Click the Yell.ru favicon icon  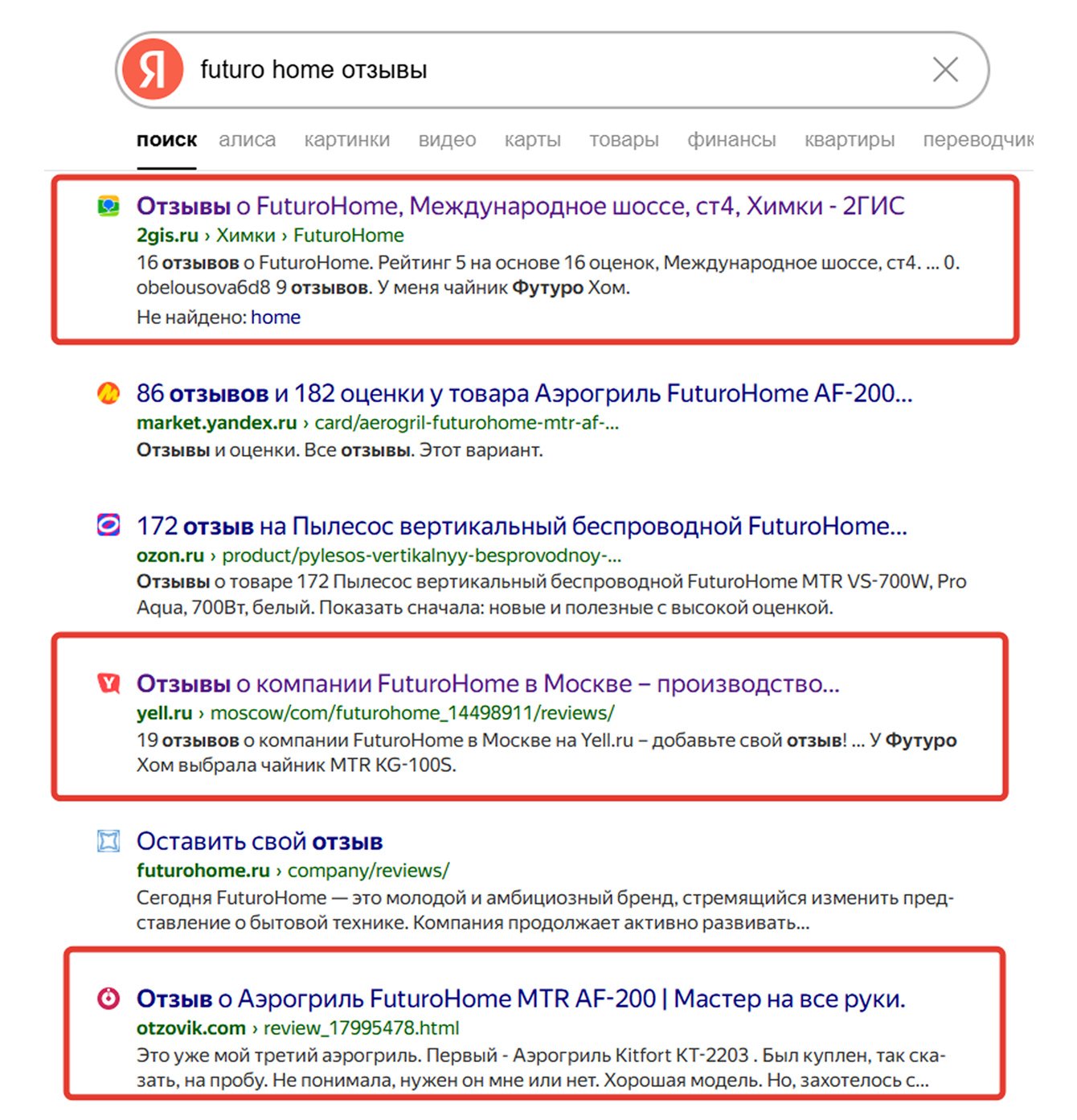coord(109,683)
